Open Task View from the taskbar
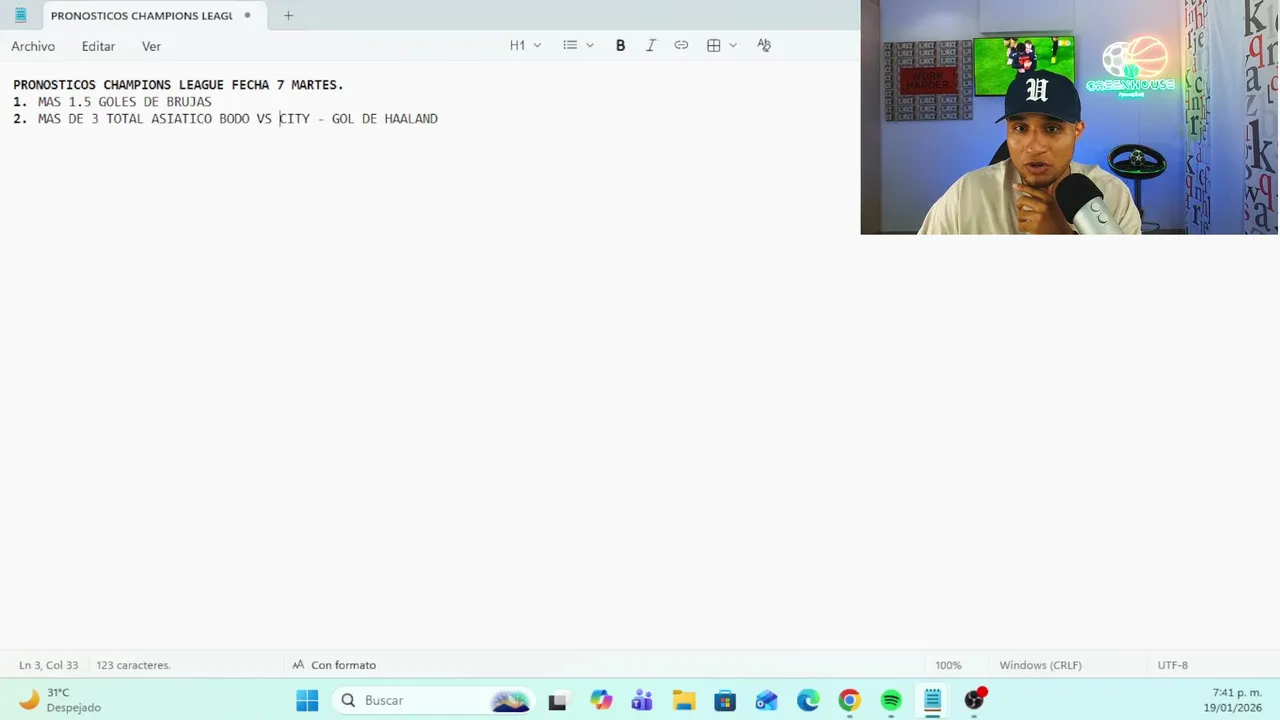The width and height of the screenshot is (1280, 720). click(x=558, y=700)
